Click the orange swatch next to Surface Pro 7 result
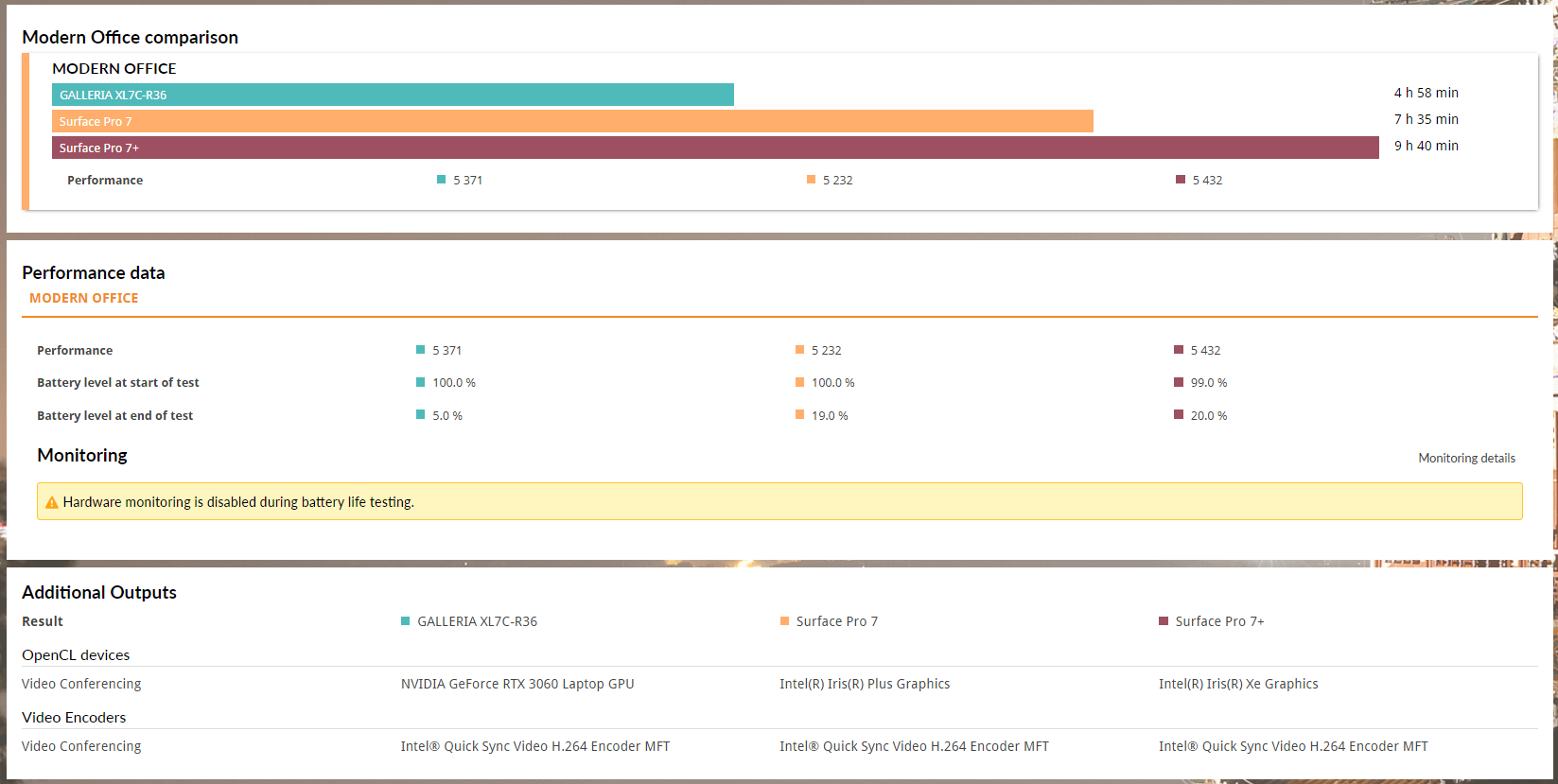This screenshot has width=1558, height=784. [784, 621]
